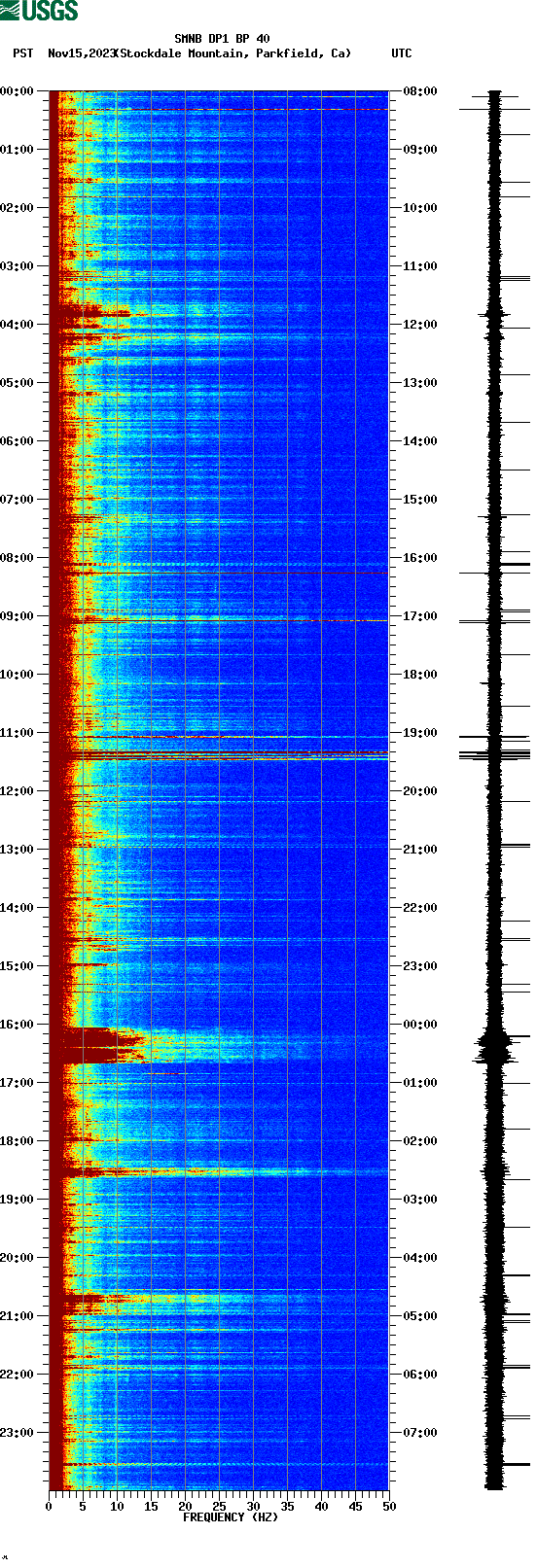This screenshot has width=537, height=1568.
Task: Click the frequency axis tick label 25
Action: point(219,1507)
